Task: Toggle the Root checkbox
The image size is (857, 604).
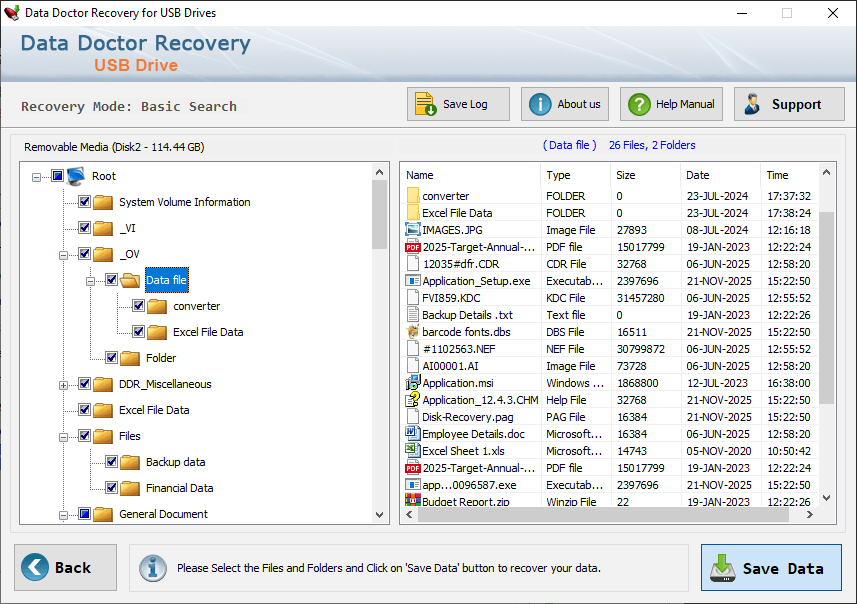Action: pos(57,175)
